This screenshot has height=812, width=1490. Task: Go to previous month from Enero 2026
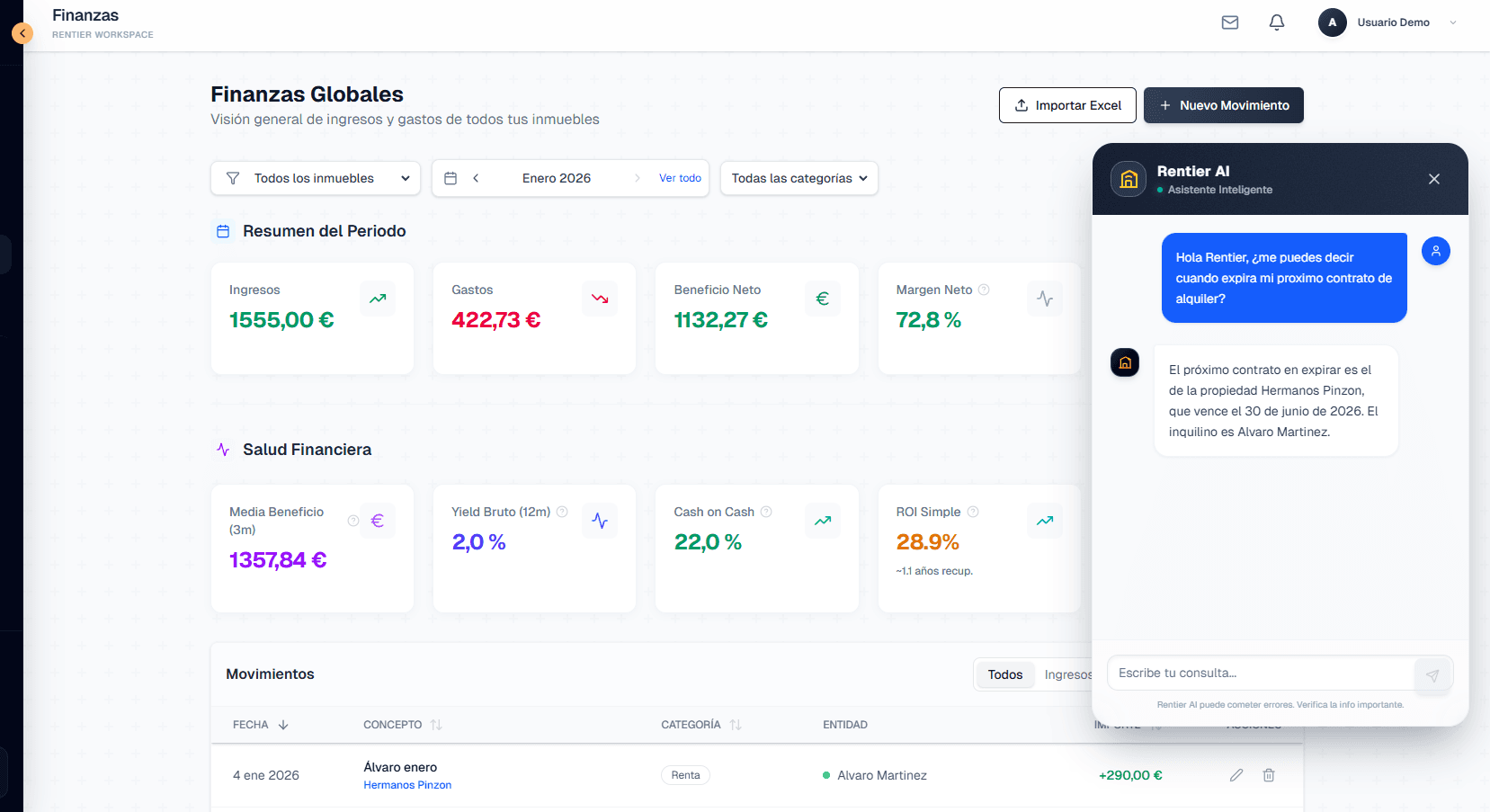click(476, 178)
